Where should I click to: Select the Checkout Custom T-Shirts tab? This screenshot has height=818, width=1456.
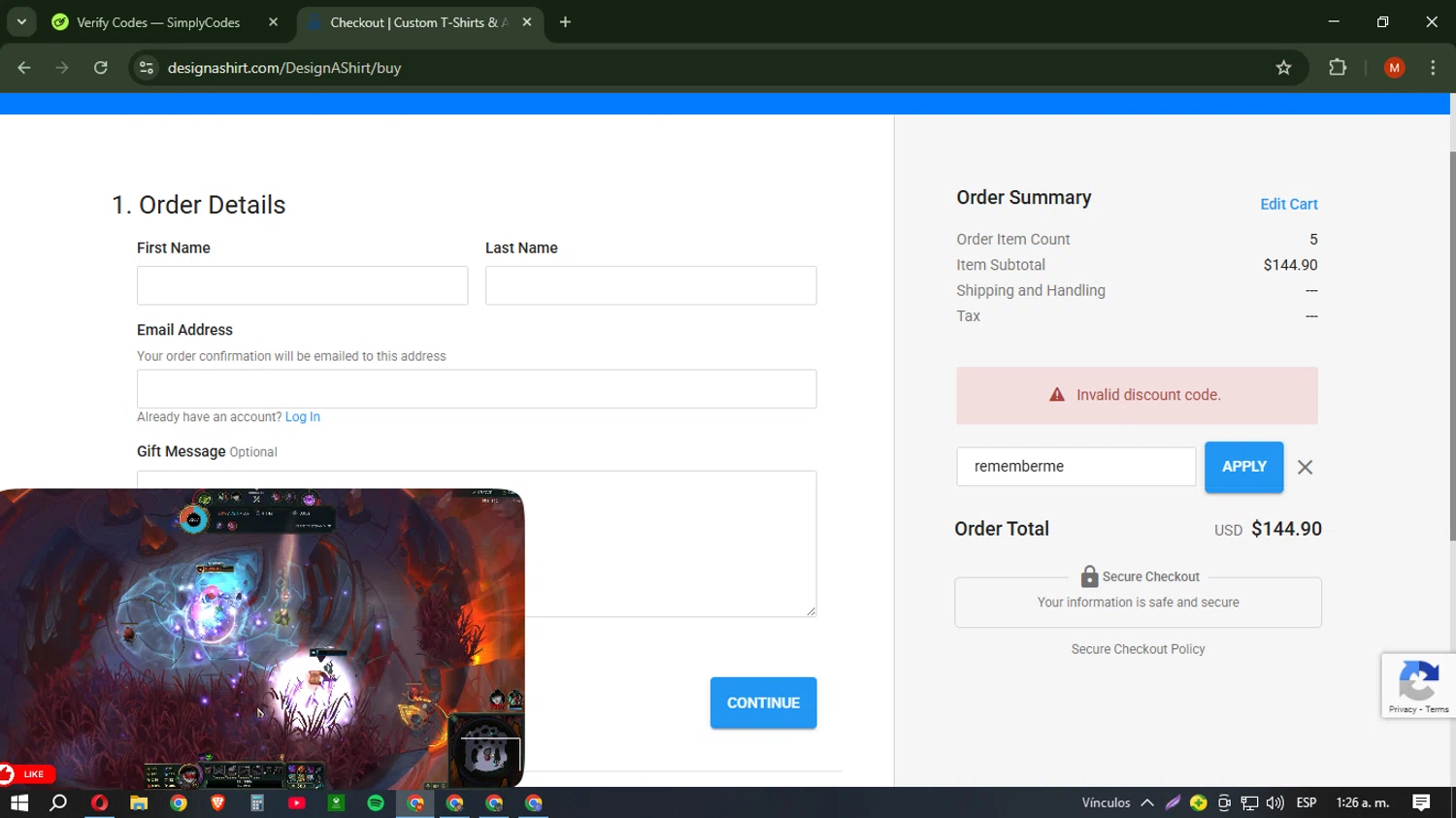(418, 22)
